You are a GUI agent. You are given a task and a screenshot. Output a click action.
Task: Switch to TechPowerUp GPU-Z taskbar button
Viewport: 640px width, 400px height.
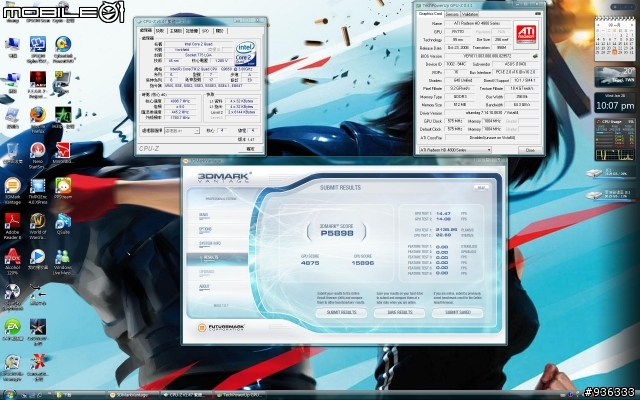pyautogui.click(x=239, y=395)
